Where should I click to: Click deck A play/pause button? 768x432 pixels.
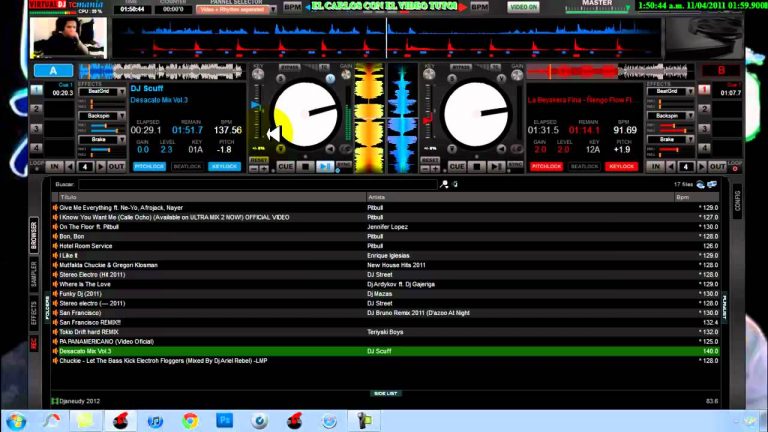pos(325,167)
